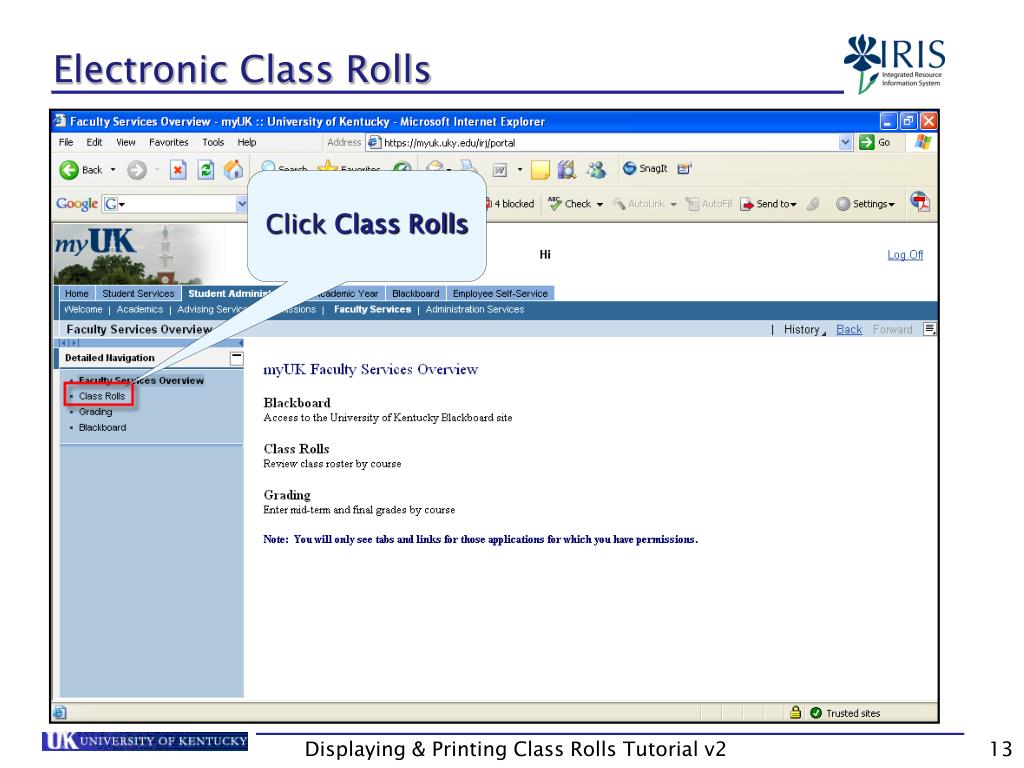Click the green Back arrow icon
1024x768 pixels.
pos(69,170)
